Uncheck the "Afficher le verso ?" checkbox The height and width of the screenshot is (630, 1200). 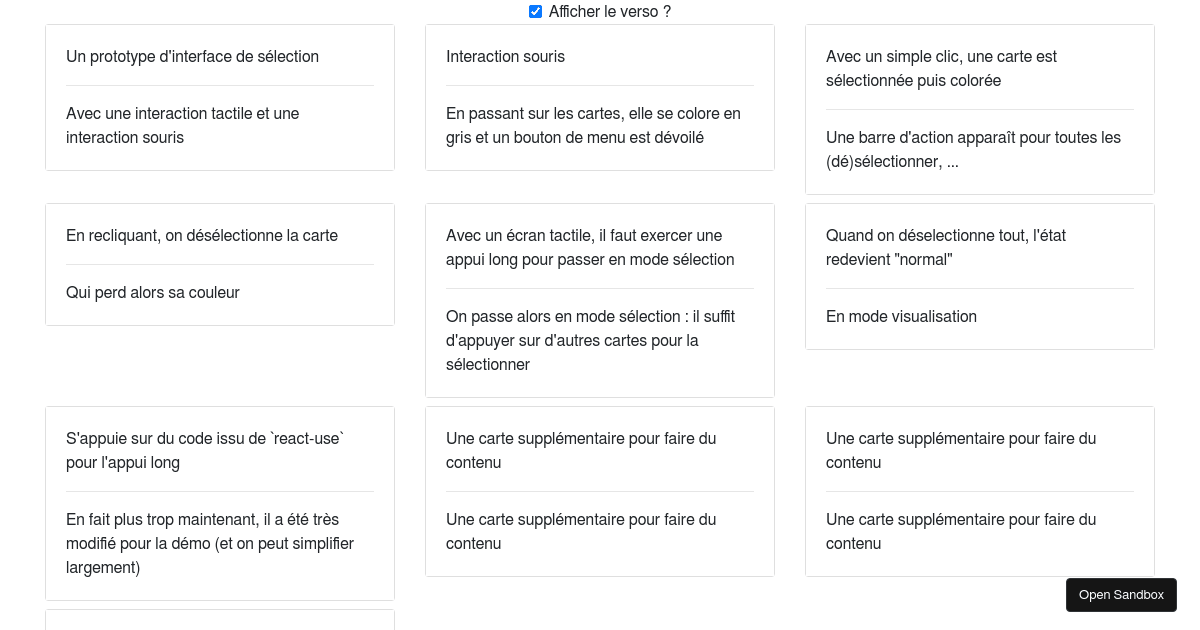coord(535,11)
